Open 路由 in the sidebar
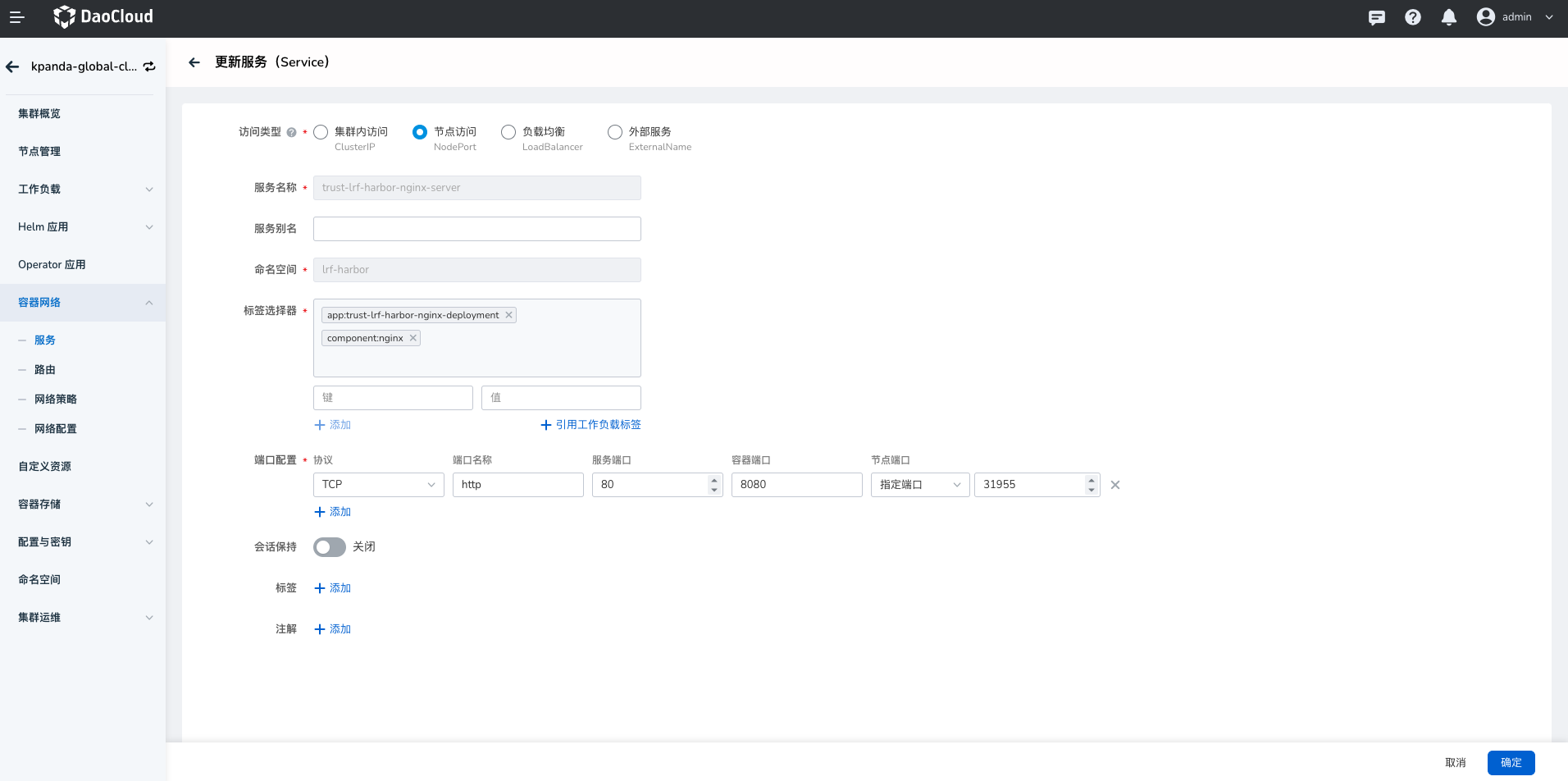The width and height of the screenshot is (1568, 781). click(x=45, y=370)
